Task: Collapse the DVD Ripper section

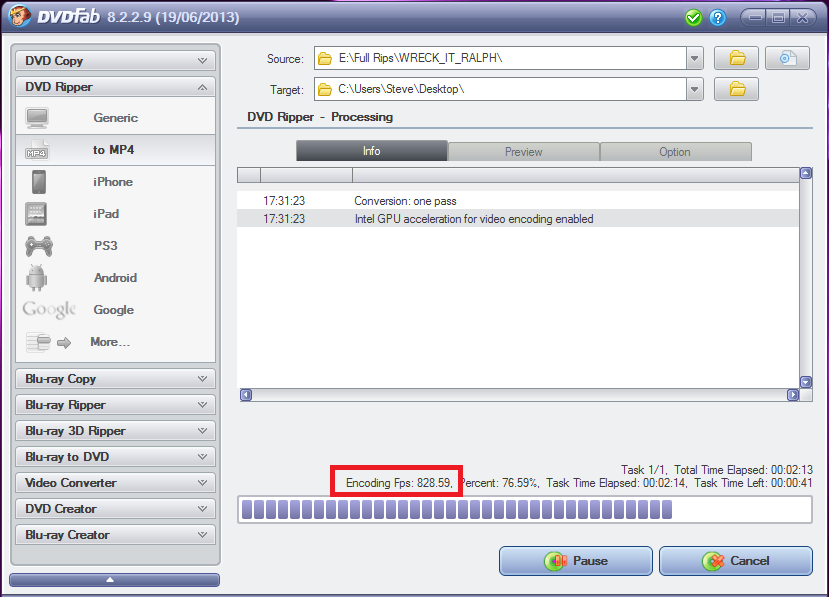Action: coord(115,87)
